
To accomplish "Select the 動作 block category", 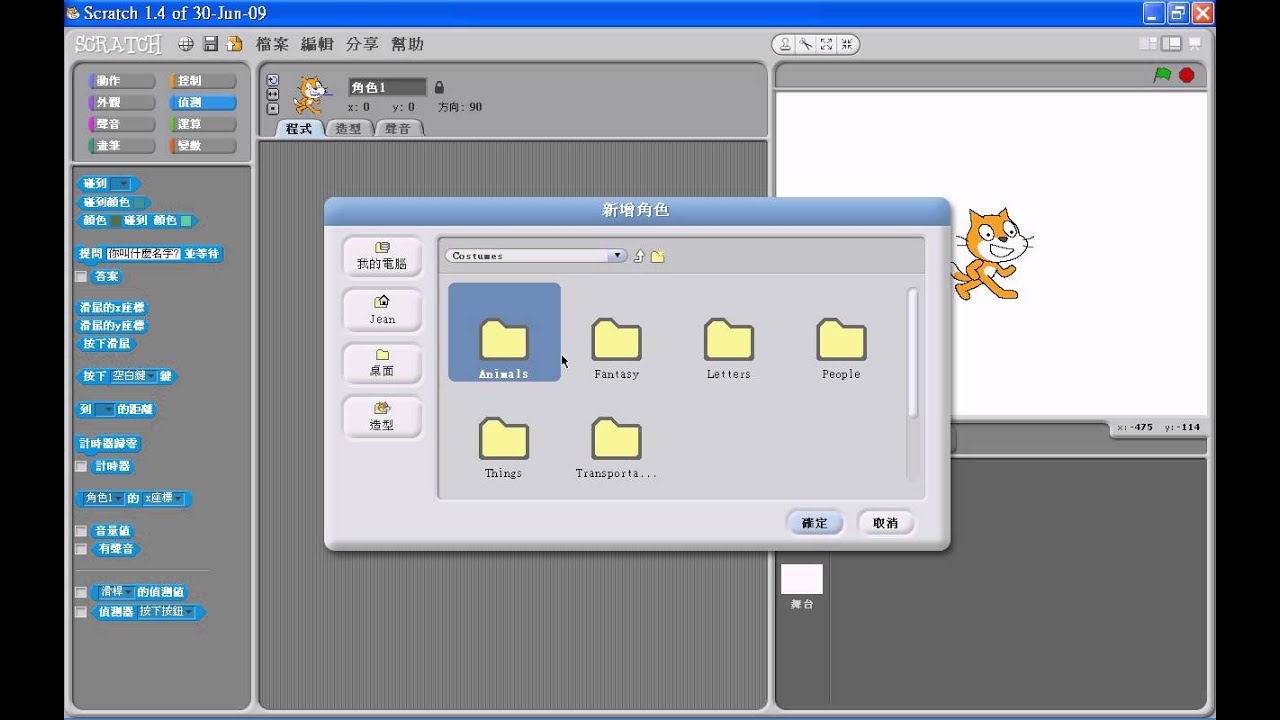I will click(121, 81).
